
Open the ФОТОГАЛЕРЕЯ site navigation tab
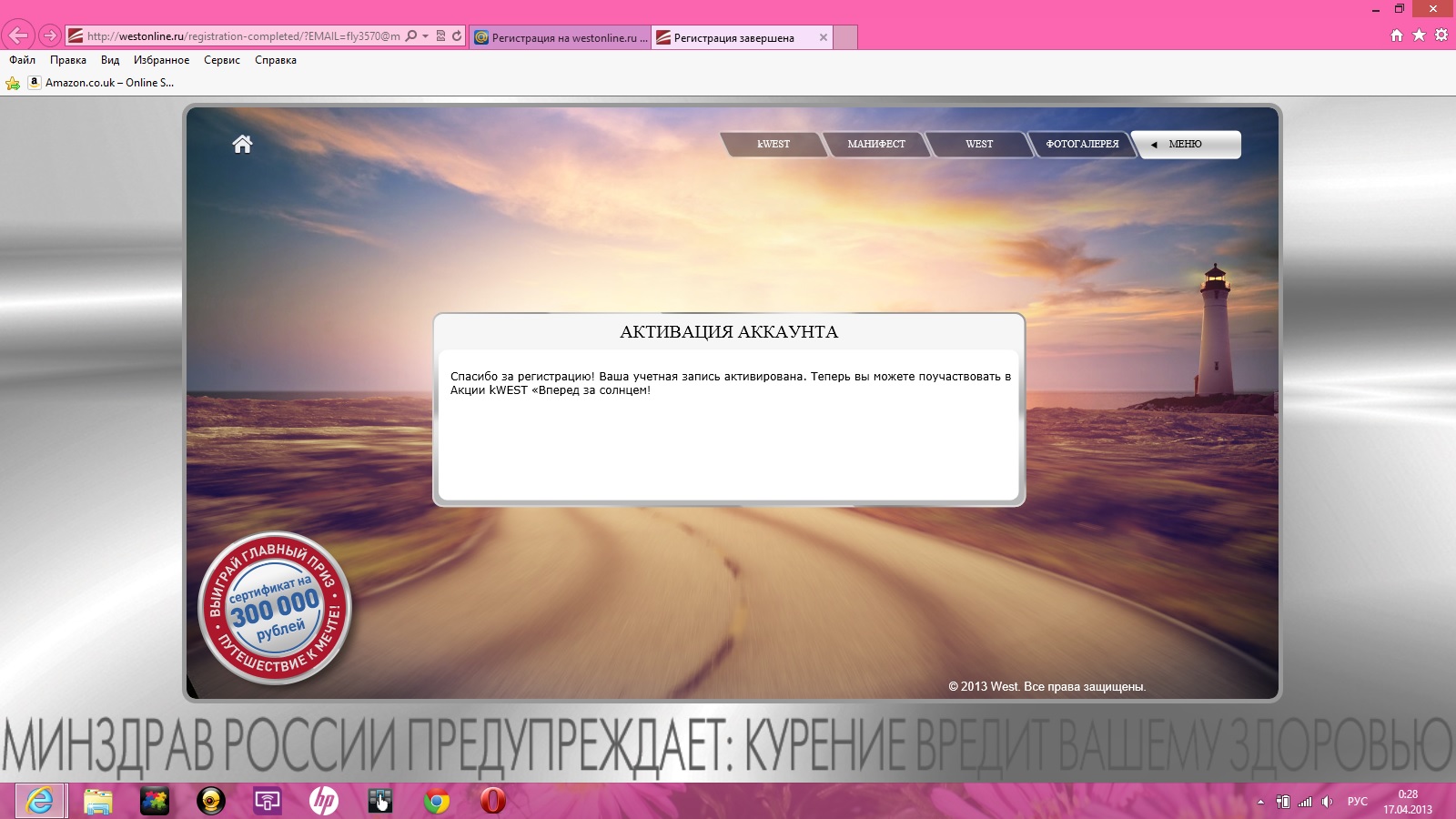click(1082, 145)
